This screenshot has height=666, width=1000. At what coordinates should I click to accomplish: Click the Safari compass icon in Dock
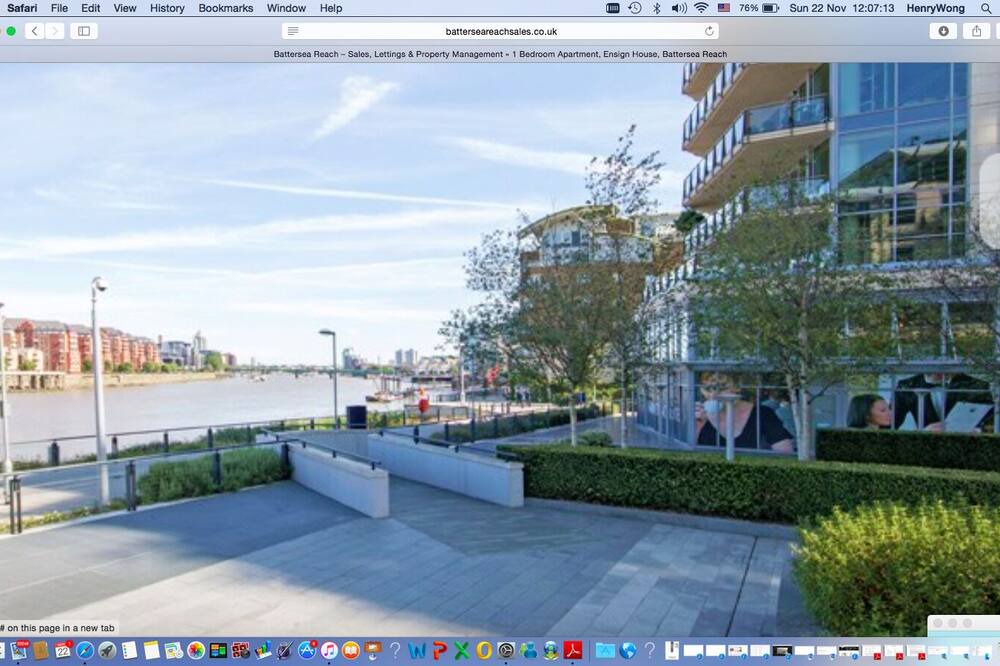[85, 650]
